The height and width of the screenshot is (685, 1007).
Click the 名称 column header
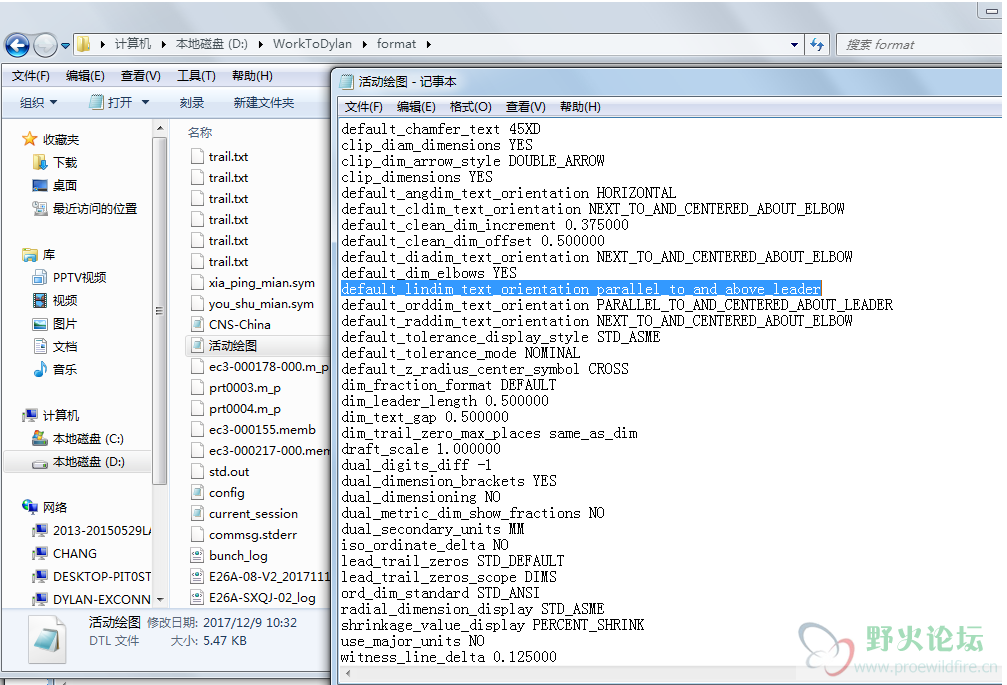click(x=200, y=132)
